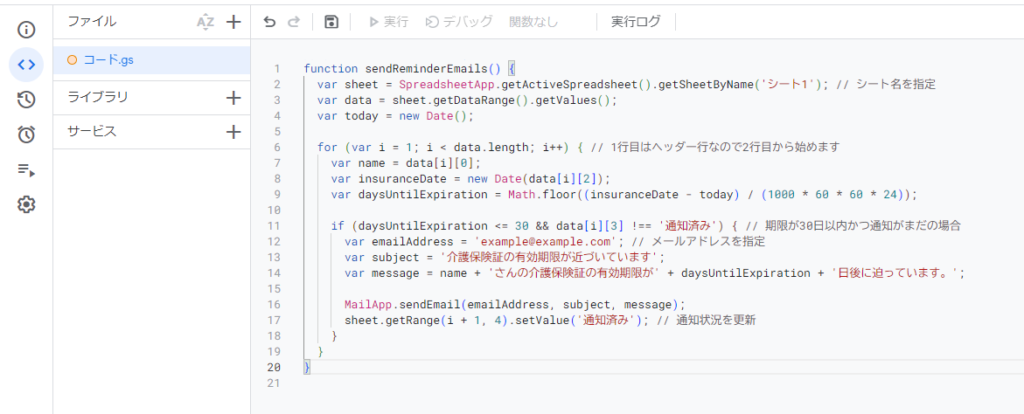Click the redo arrow in toolbar
This screenshot has height=414, width=1024.
[294, 22]
